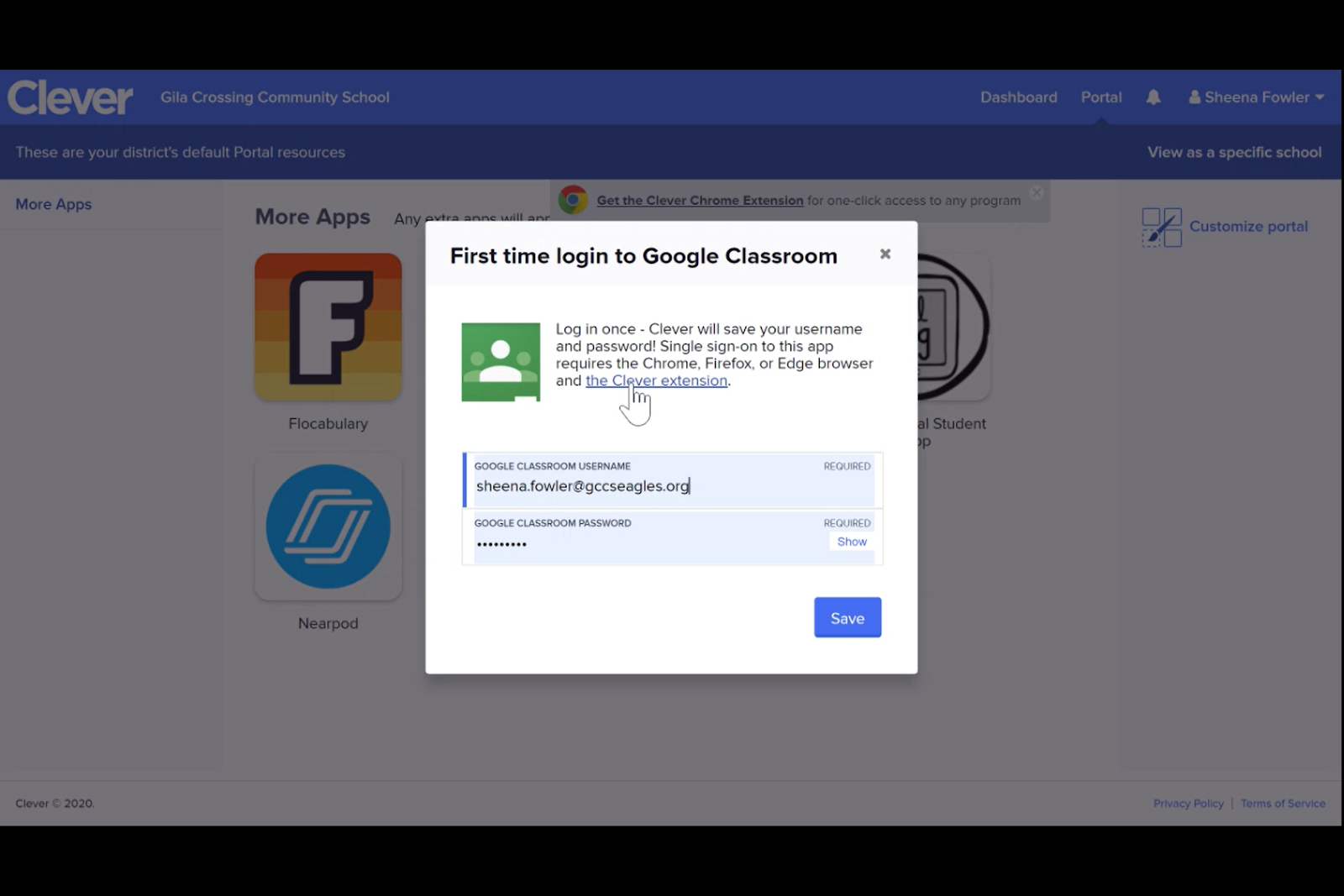The width and height of the screenshot is (1344, 896).
Task: Click the Clever © 2020 footer text
Action: (55, 804)
